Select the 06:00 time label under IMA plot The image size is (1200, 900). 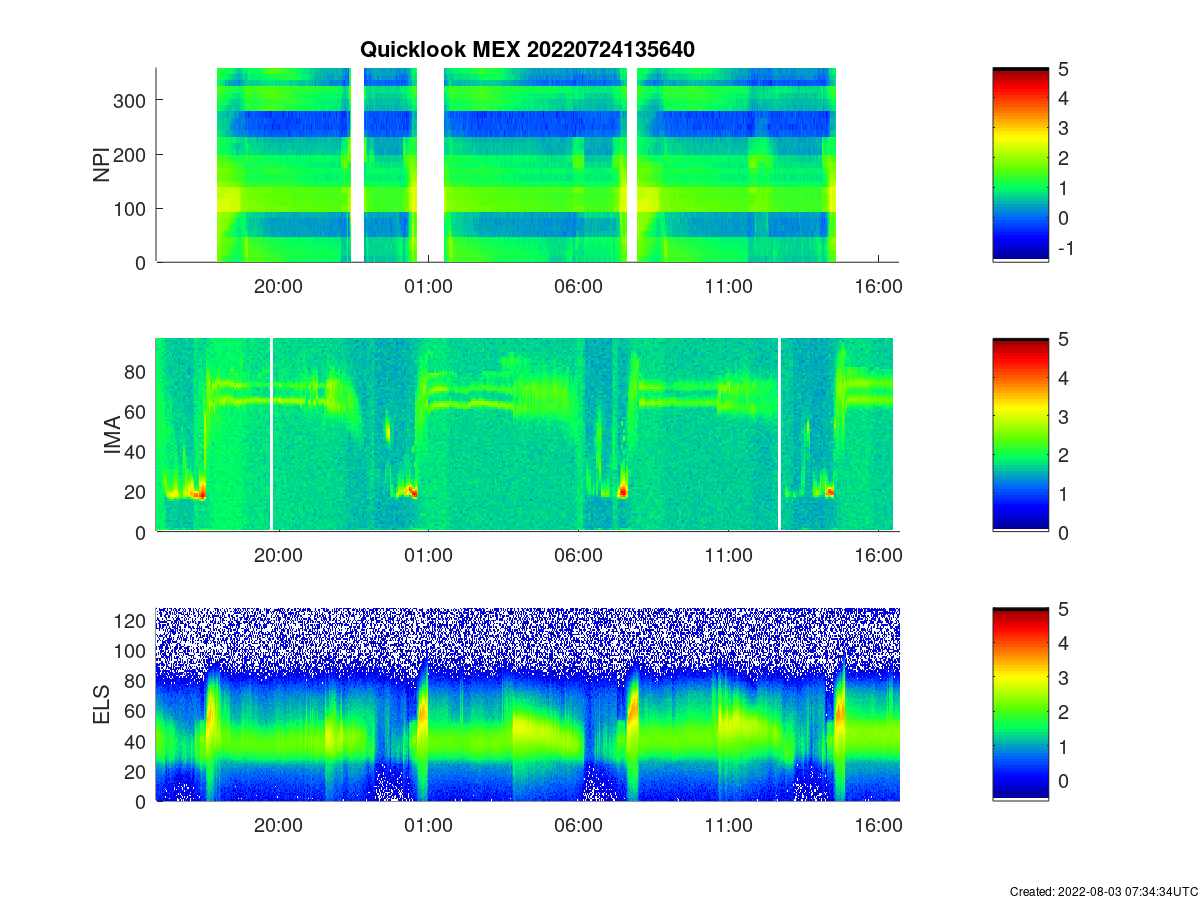coord(578,555)
